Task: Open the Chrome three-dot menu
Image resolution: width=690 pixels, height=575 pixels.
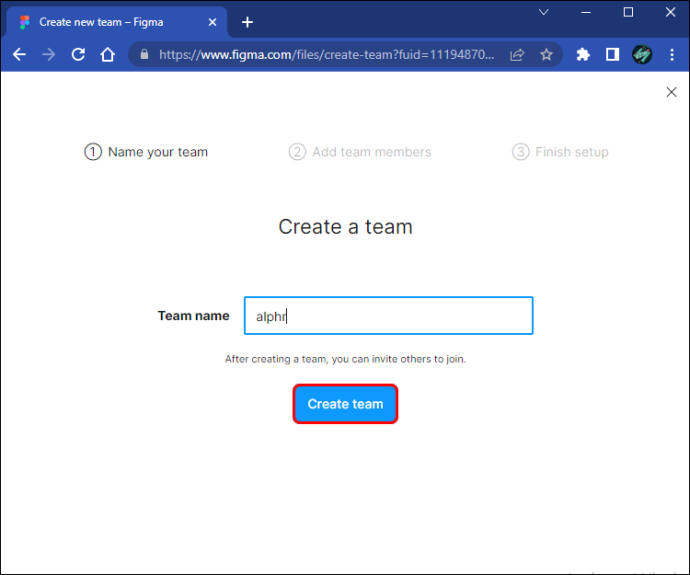Action: coord(672,55)
